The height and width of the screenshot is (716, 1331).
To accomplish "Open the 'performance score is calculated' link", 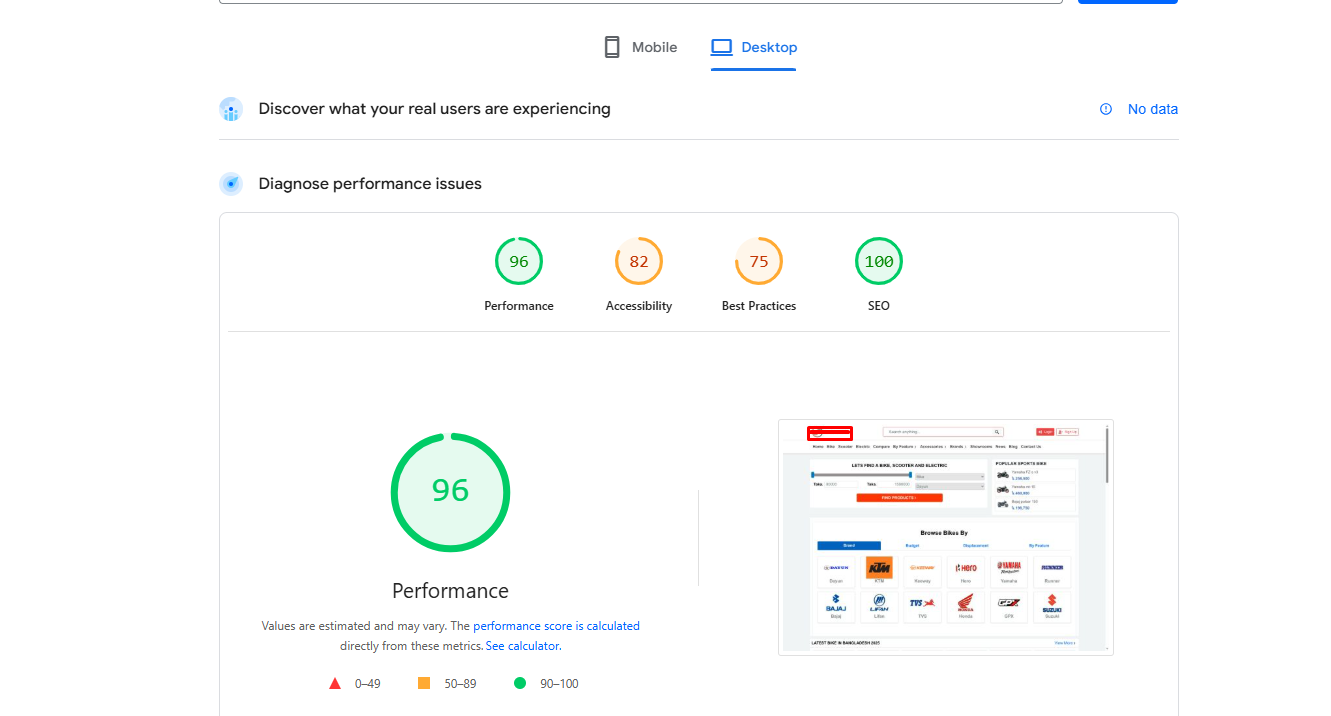I will 556,626.
